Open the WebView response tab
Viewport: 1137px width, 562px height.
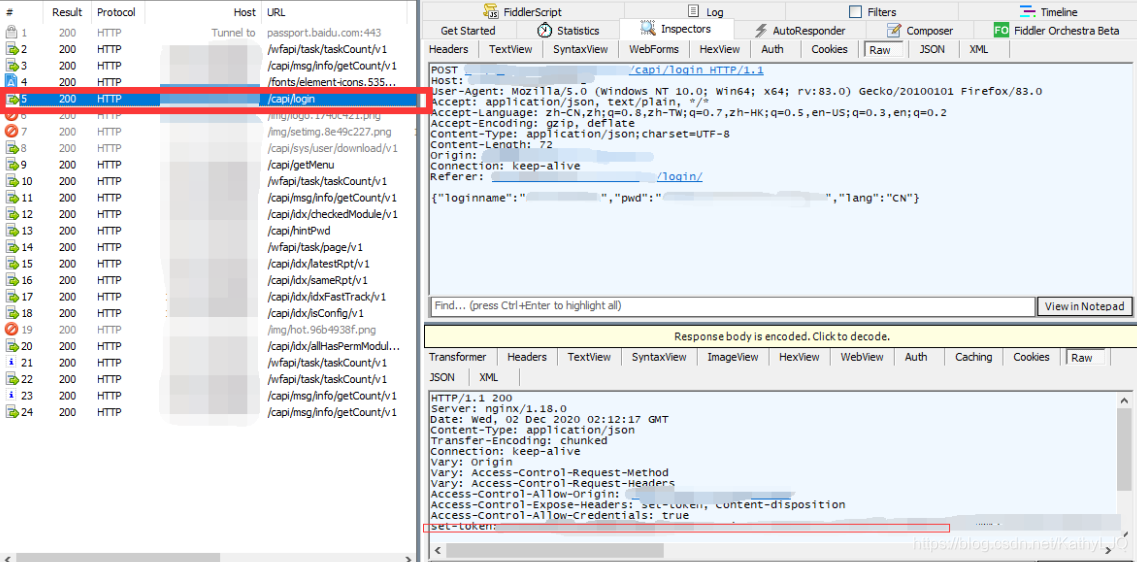point(861,357)
